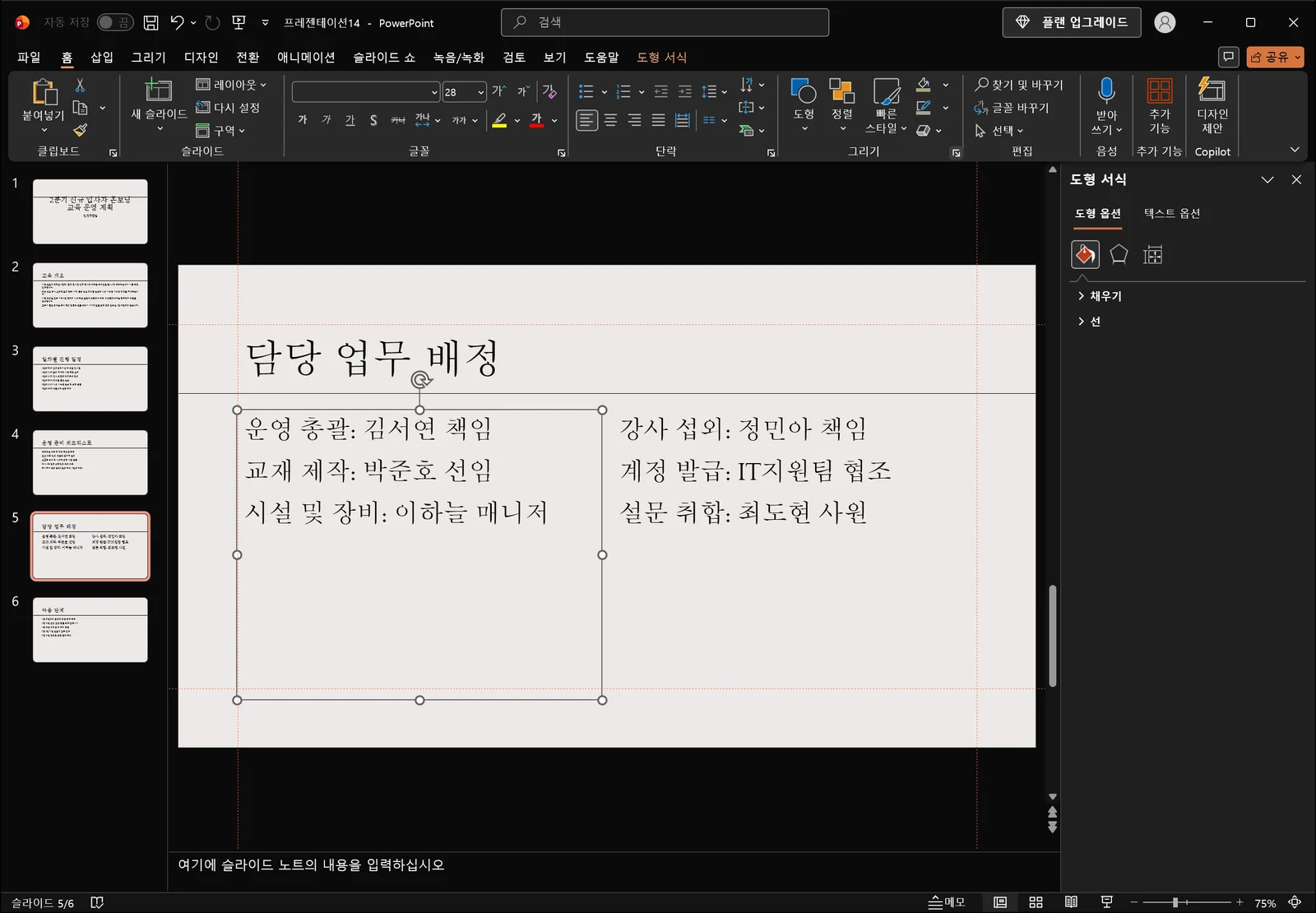
Task: Decrease font size icon
Action: point(523,91)
